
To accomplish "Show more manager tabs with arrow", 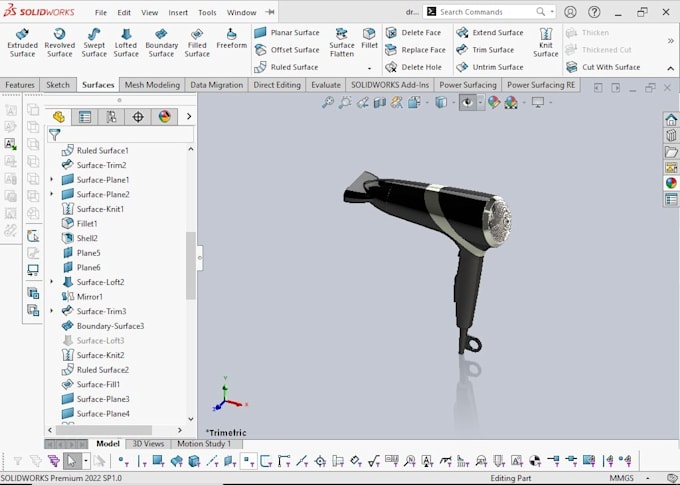I will point(189,116).
